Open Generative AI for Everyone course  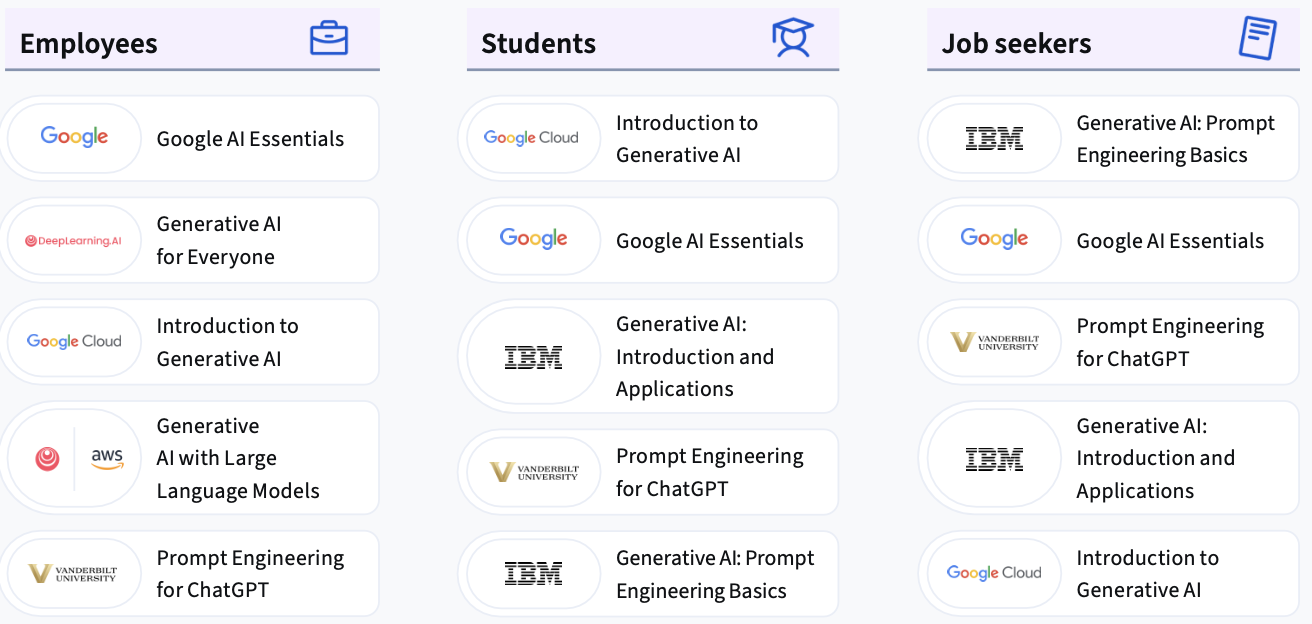click(192, 241)
